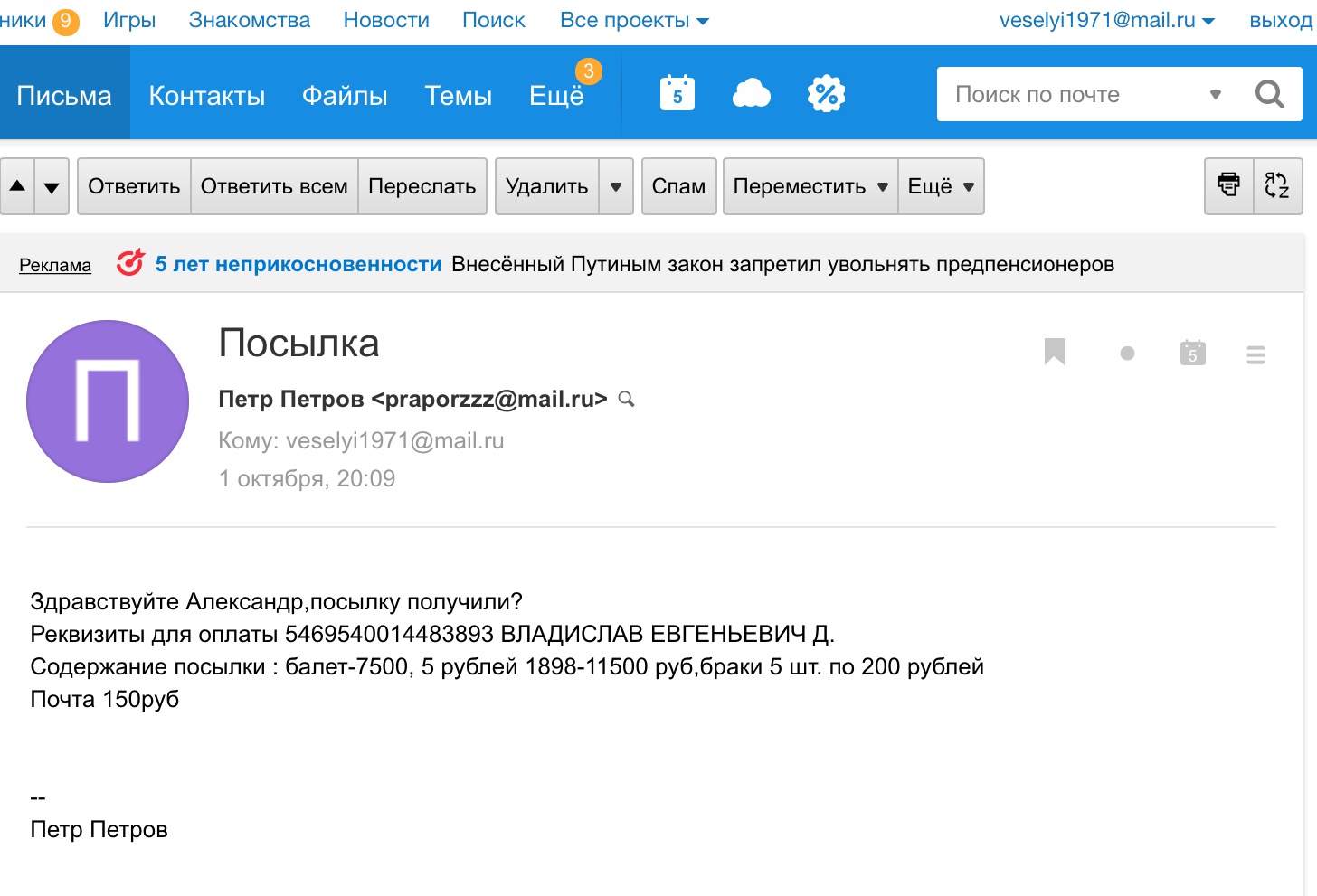Toggle the unread dot marker
This screenshot has height=896, width=1317.
1127,354
